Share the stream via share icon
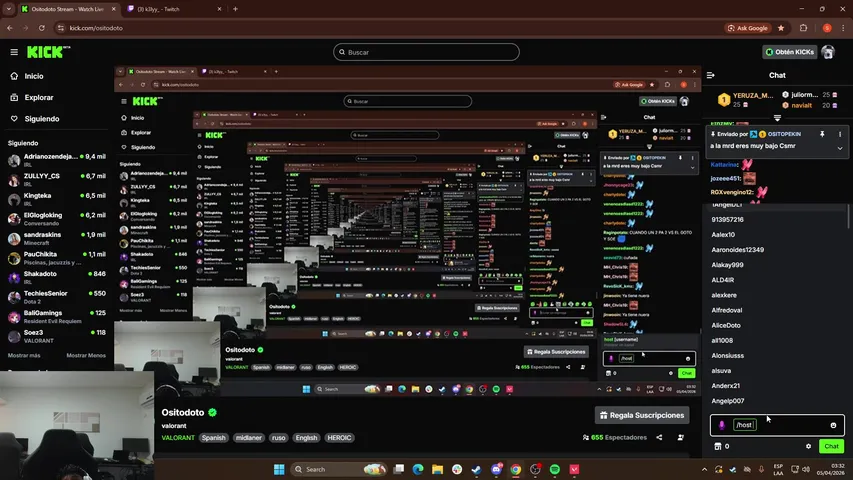Viewport: 853px width, 480px height. pos(659,437)
